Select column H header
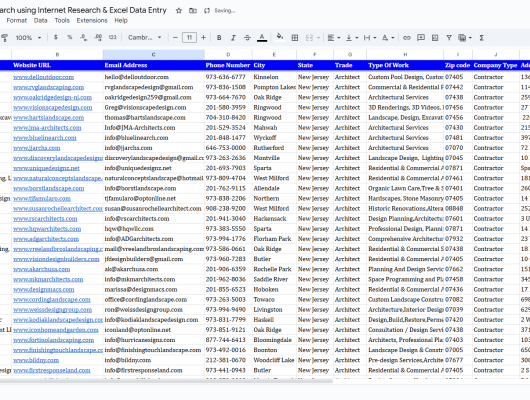 point(405,54)
